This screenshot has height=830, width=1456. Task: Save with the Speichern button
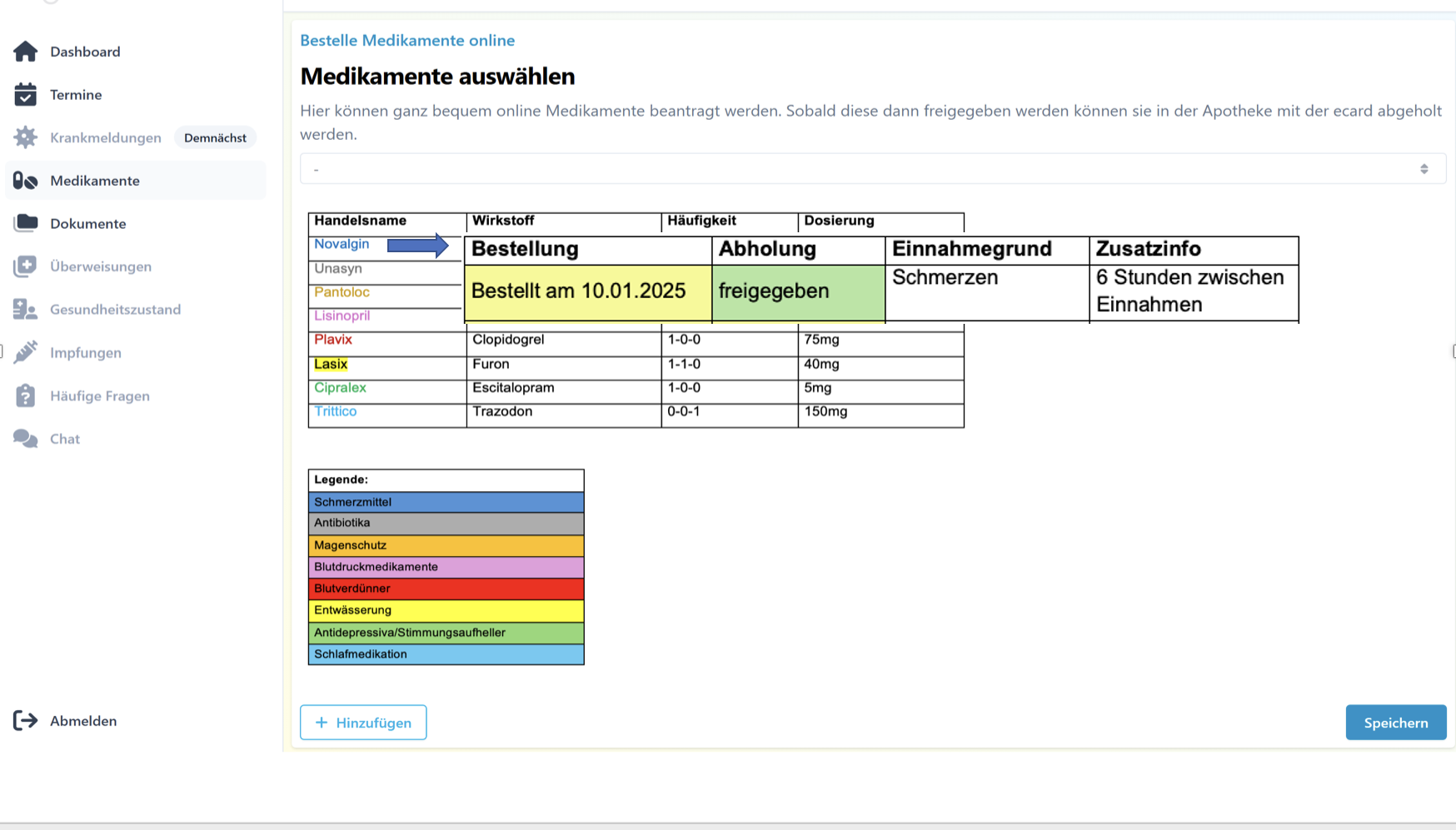pos(1395,723)
